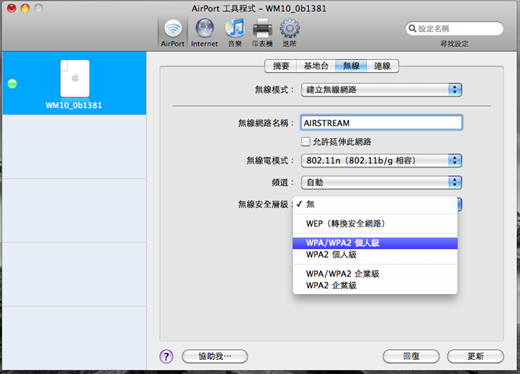Viewport: 520px width, 374px height.
Task: Select the WM10_0b1381 base station icon
Action: (75, 78)
